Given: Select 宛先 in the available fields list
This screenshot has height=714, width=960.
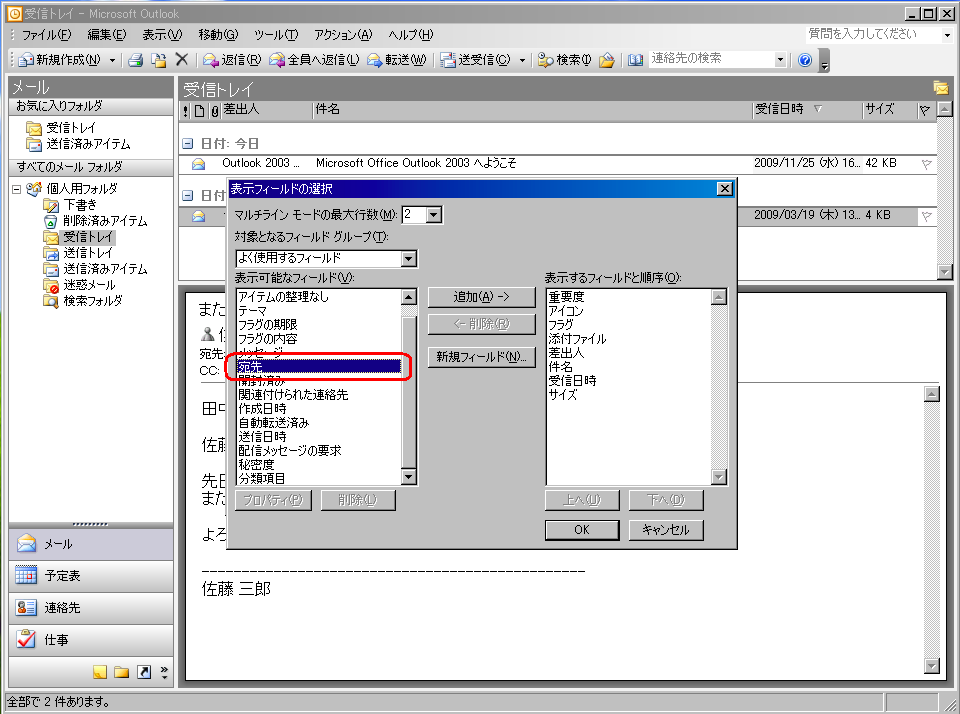Looking at the screenshot, I should [x=318, y=367].
